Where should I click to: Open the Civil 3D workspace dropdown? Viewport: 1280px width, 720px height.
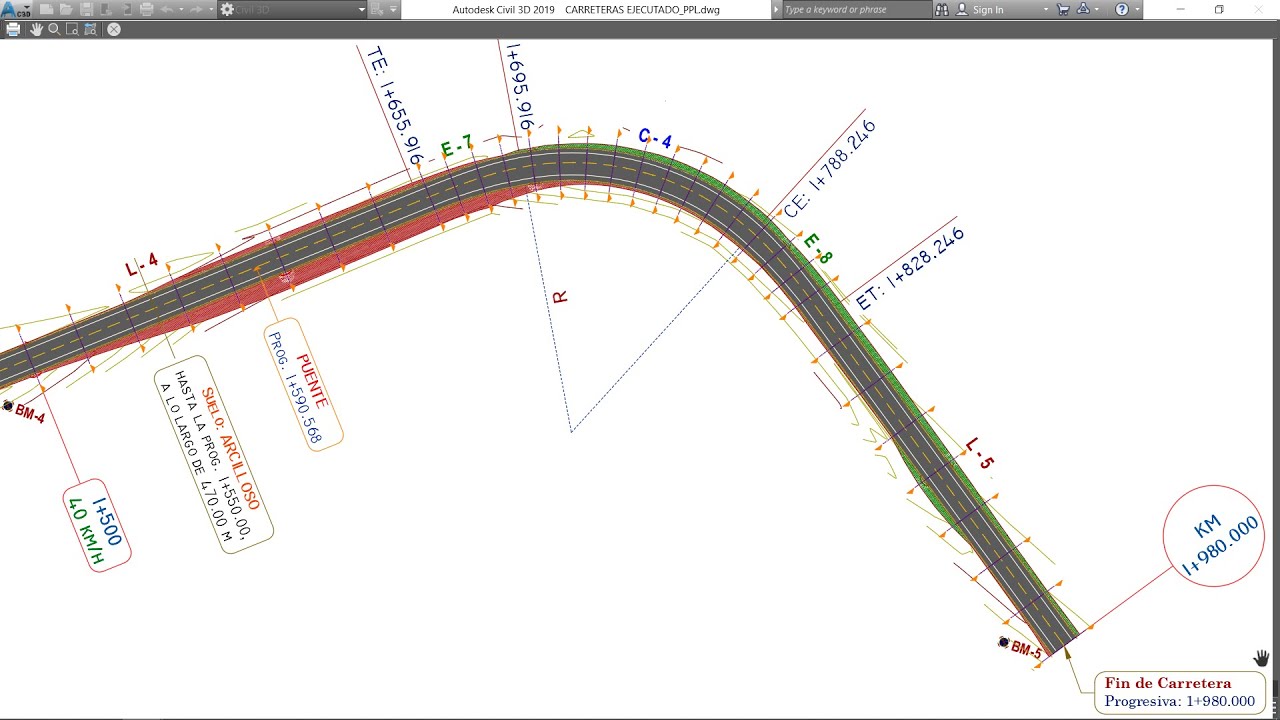click(293, 9)
